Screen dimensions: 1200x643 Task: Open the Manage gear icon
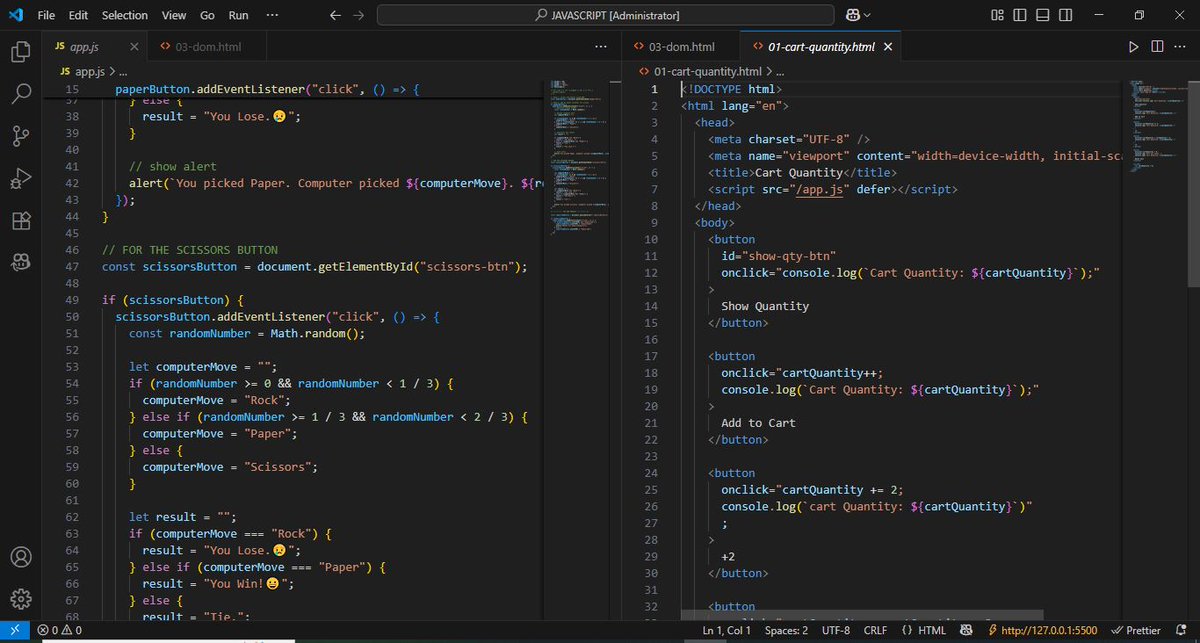click(20, 599)
